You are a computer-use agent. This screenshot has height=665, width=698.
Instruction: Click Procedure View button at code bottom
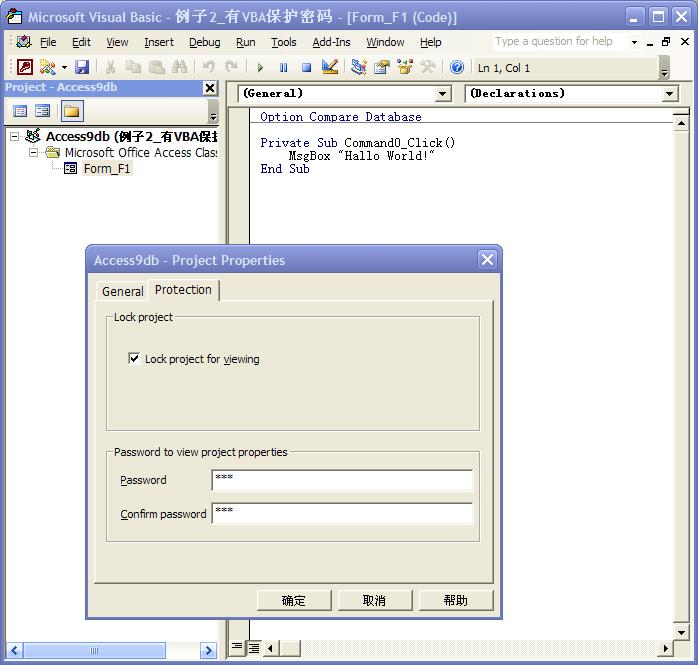(x=237, y=646)
